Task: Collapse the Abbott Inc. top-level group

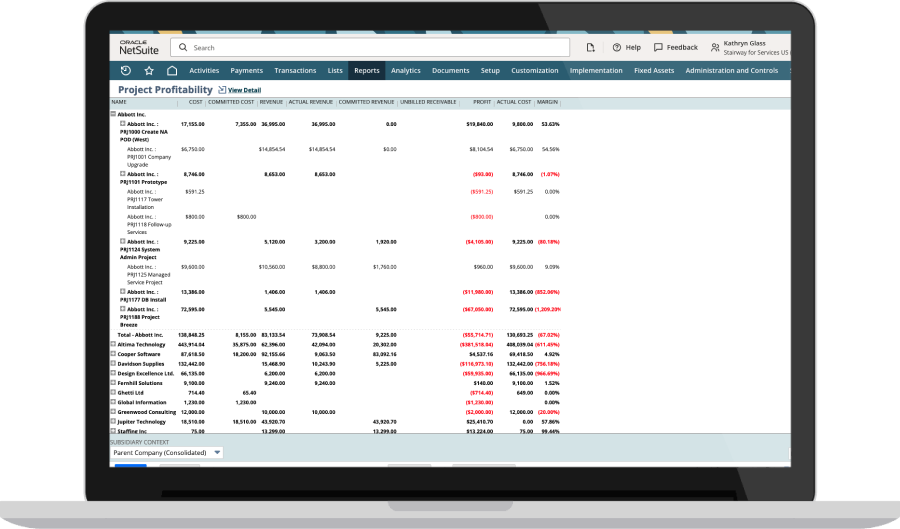Action: [113, 114]
